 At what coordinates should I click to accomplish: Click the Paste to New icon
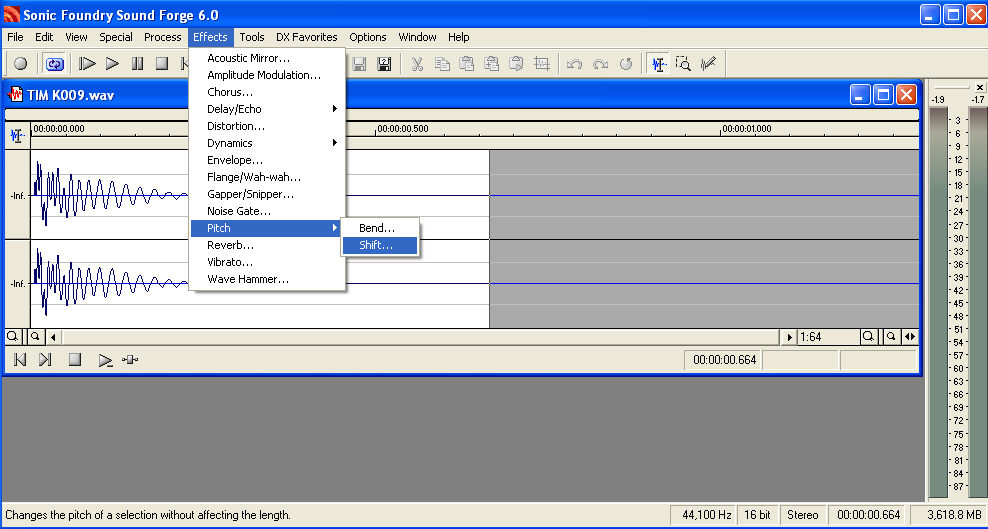coord(517,64)
